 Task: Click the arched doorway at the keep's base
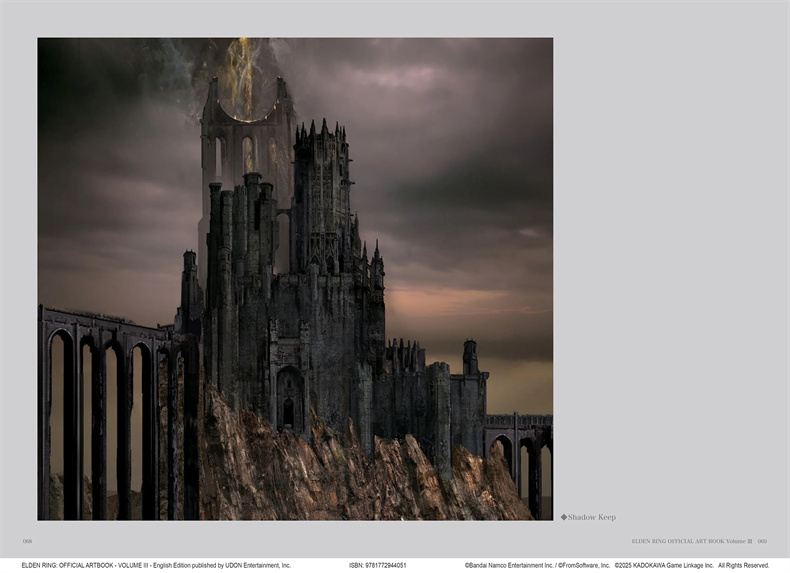(288, 405)
